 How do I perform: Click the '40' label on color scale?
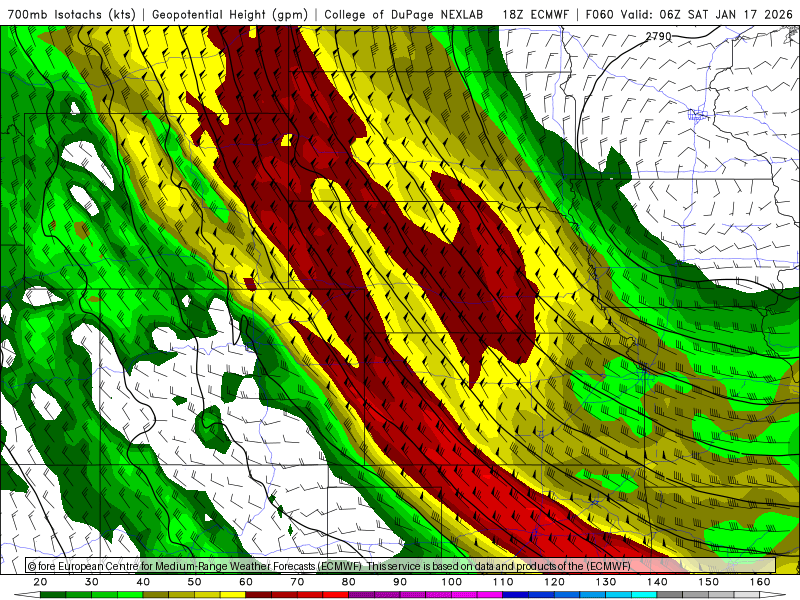pyautogui.click(x=143, y=582)
